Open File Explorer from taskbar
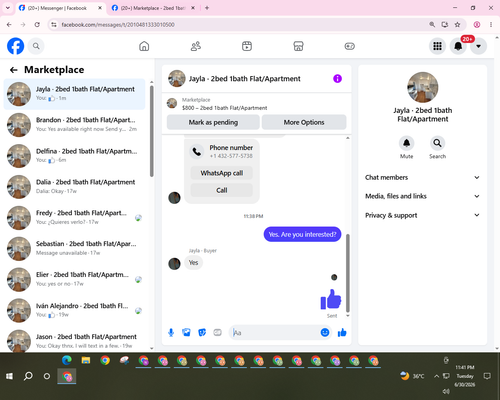Screen dimensions: 500x400 click(86, 360)
